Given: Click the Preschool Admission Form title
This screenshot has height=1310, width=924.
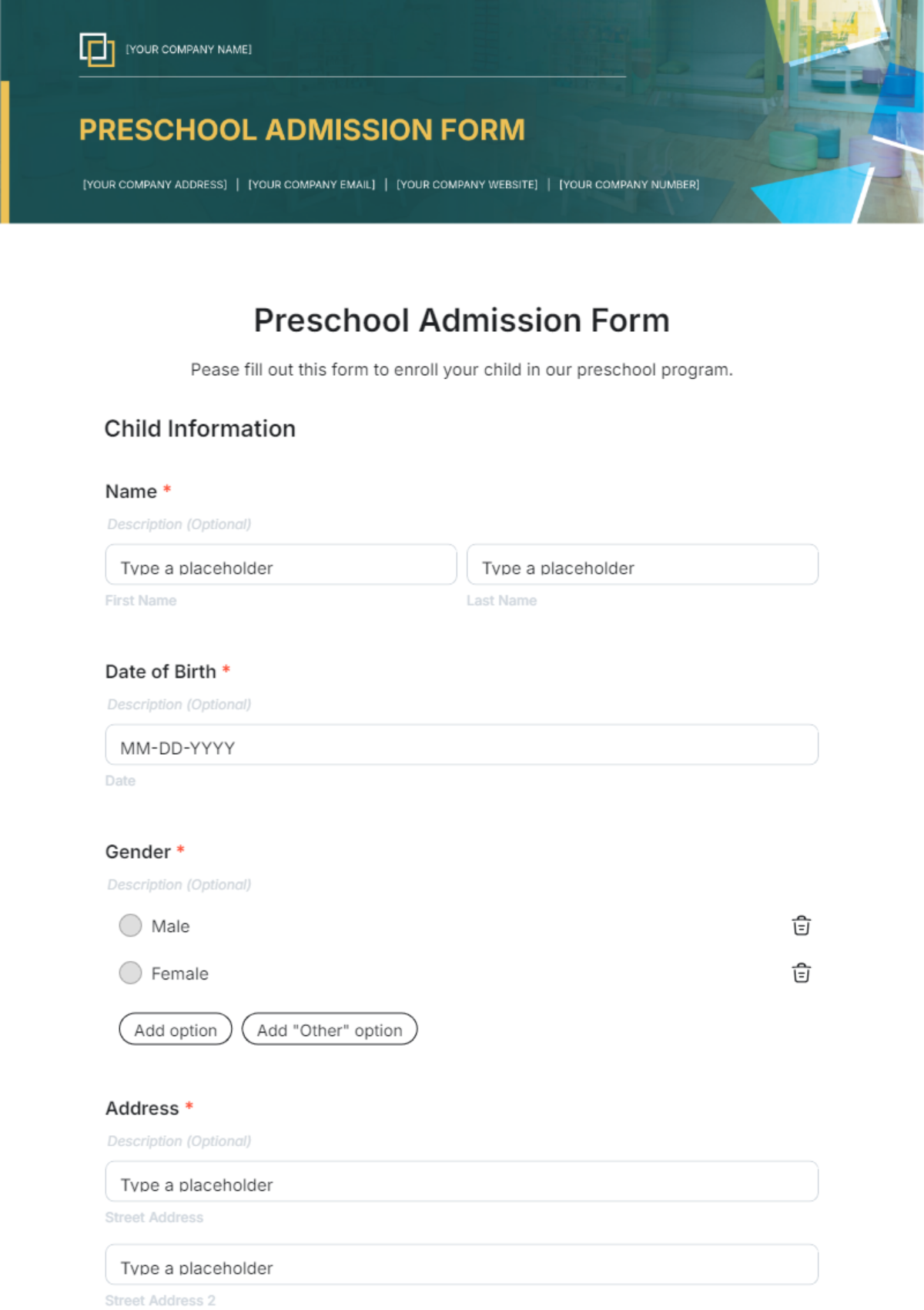Looking at the screenshot, I should (461, 319).
